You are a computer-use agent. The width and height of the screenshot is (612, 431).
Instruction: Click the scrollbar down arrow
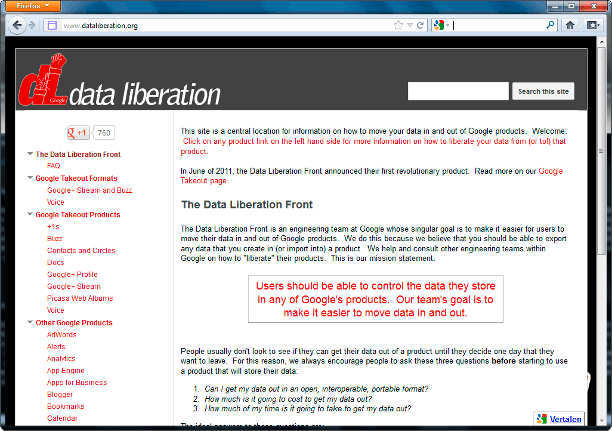[601, 421]
